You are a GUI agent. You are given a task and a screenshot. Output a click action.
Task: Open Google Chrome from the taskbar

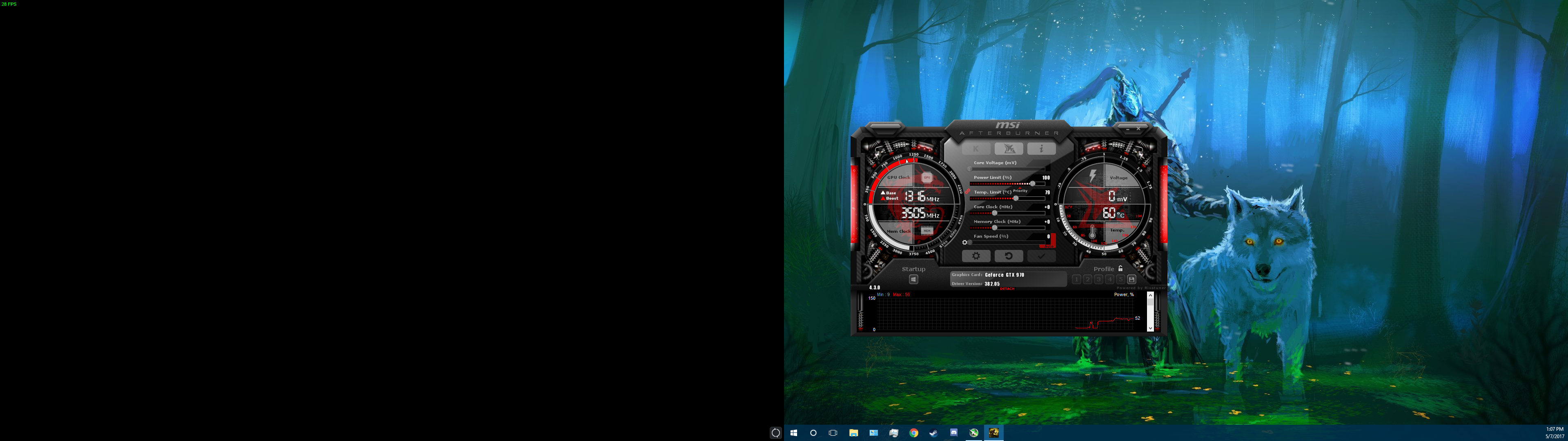[914, 433]
